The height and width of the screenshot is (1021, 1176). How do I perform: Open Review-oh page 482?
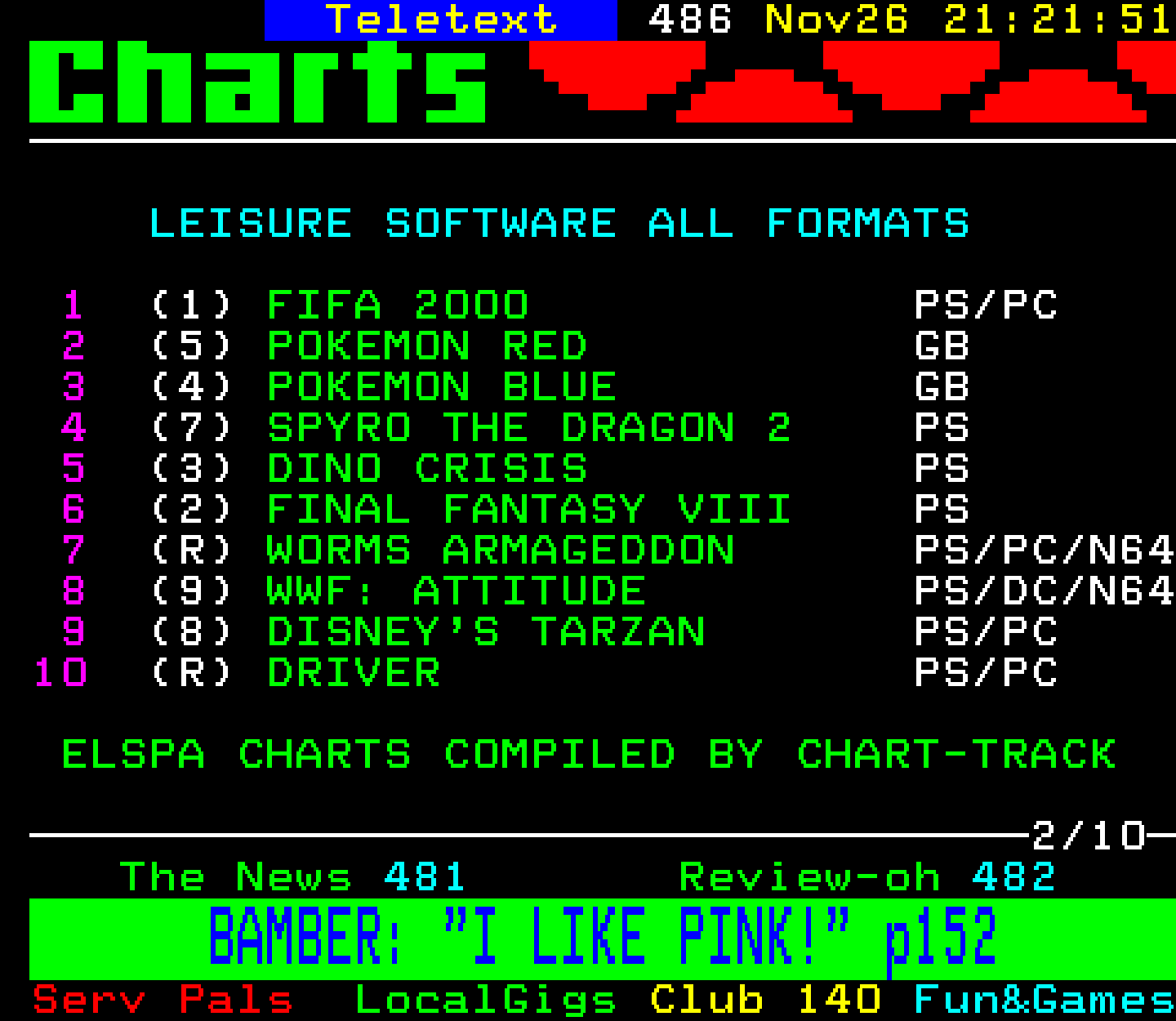click(867, 877)
